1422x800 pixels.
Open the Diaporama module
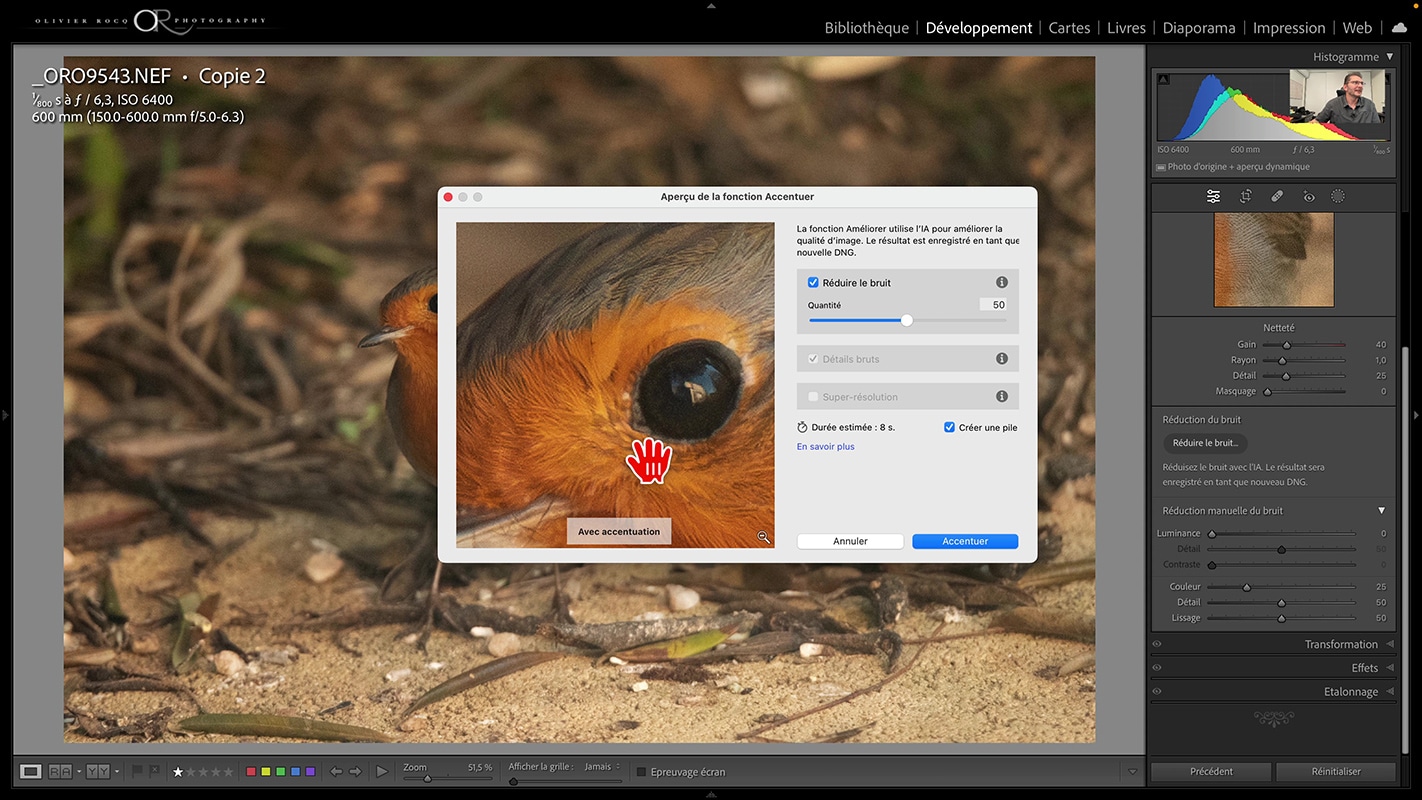(1199, 28)
